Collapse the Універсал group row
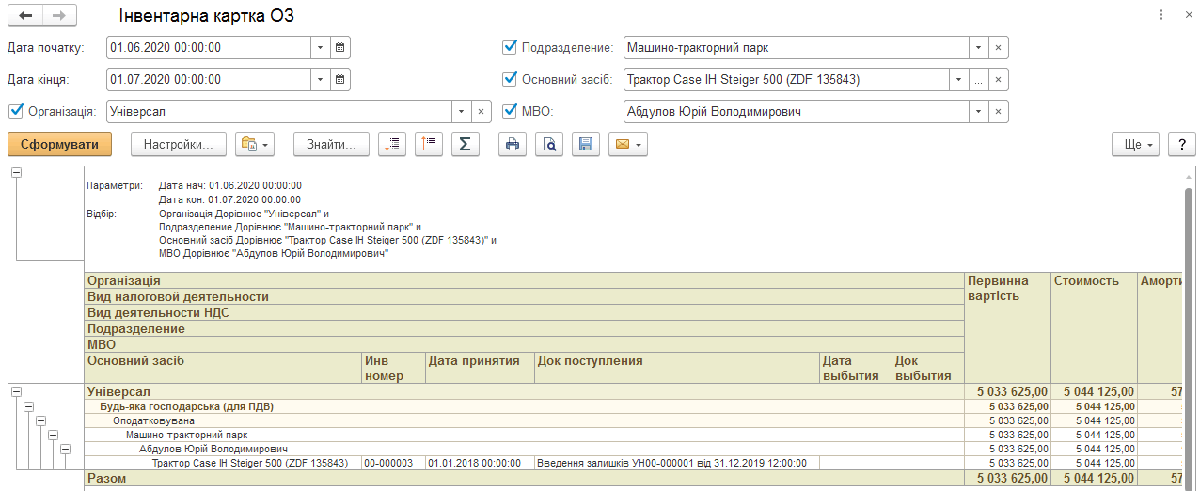This screenshot has height=491, width=1200. pos(15,393)
